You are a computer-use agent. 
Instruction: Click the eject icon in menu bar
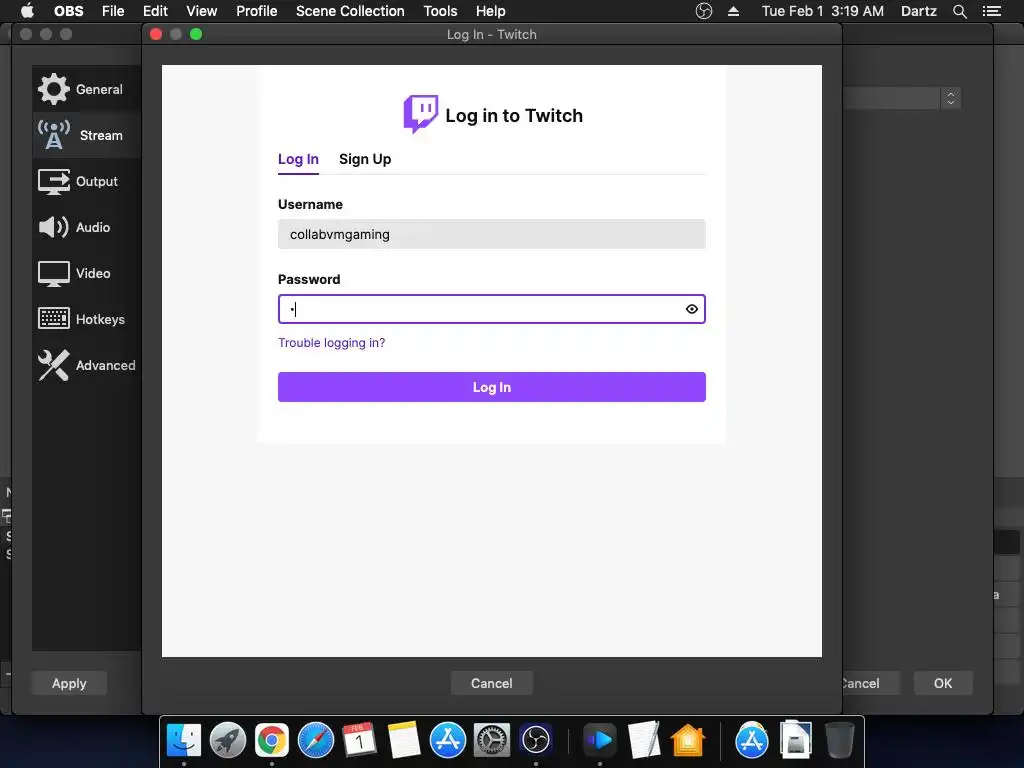coord(733,11)
